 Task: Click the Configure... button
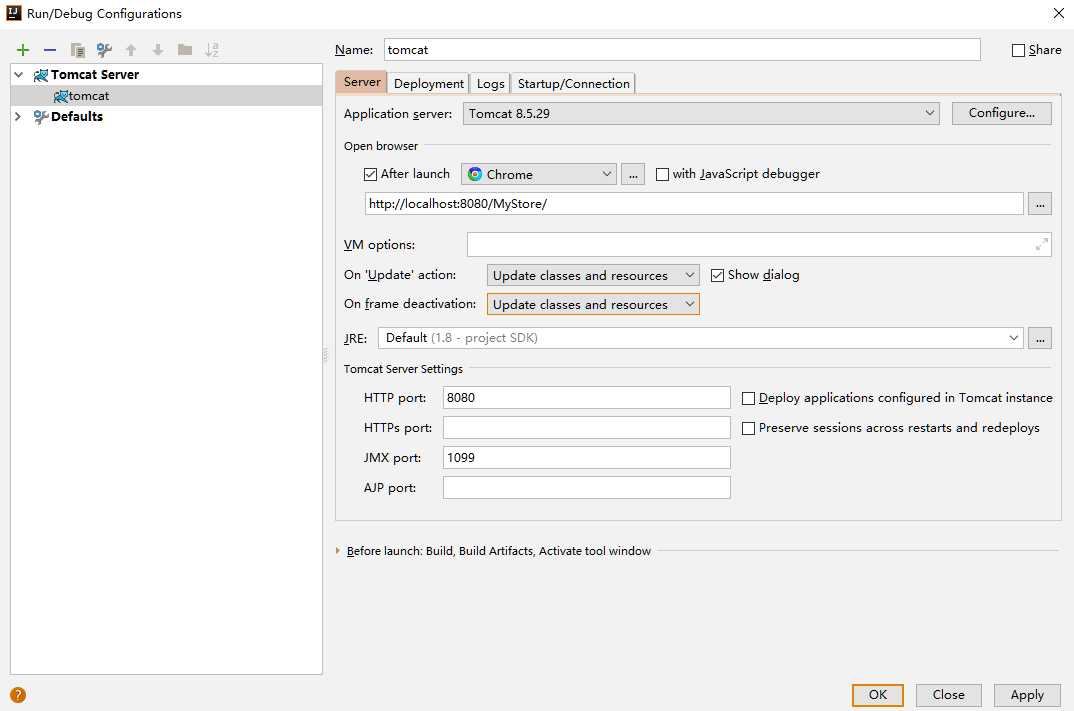pos(1001,113)
